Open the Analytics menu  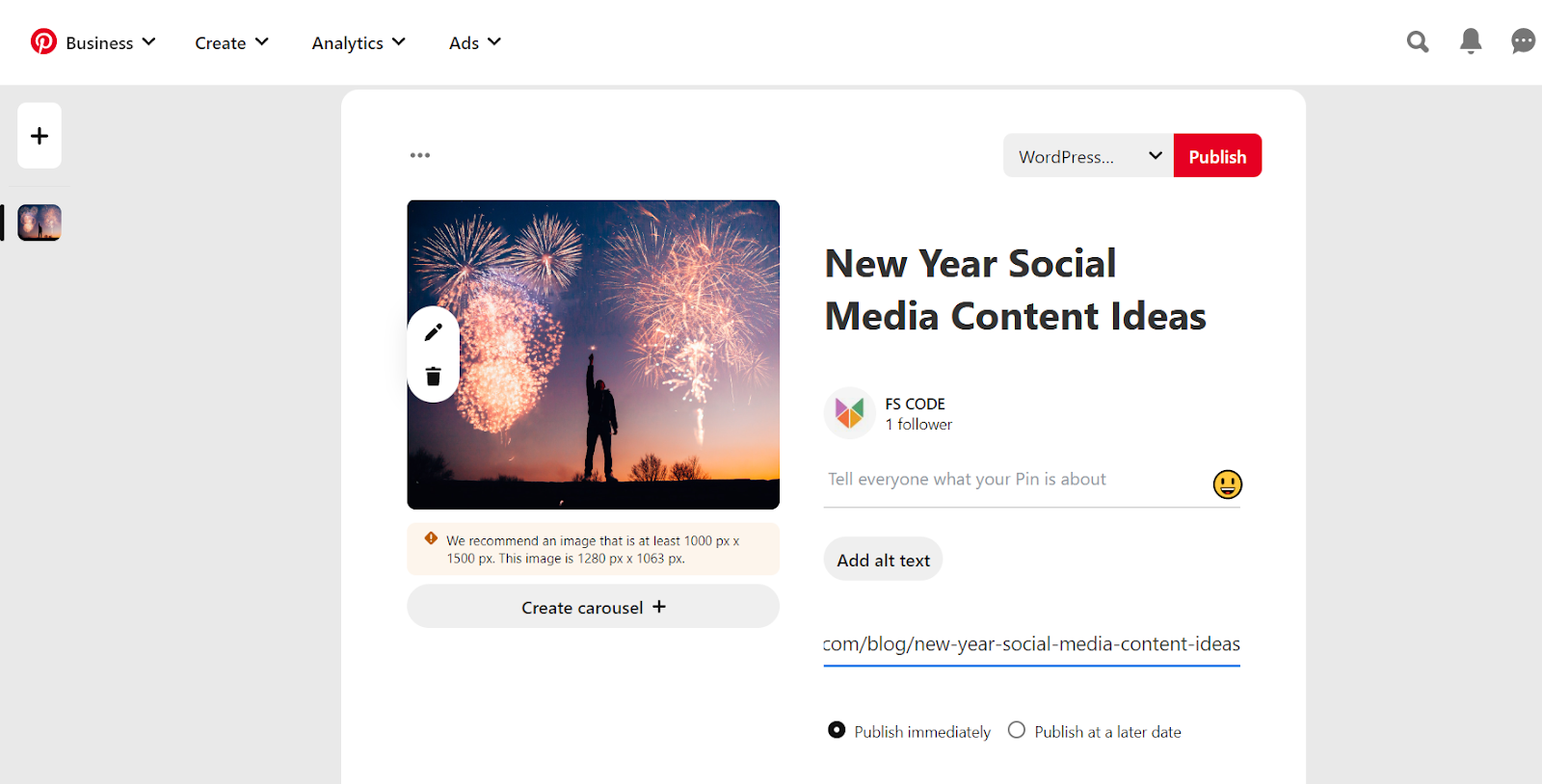click(359, 42)
